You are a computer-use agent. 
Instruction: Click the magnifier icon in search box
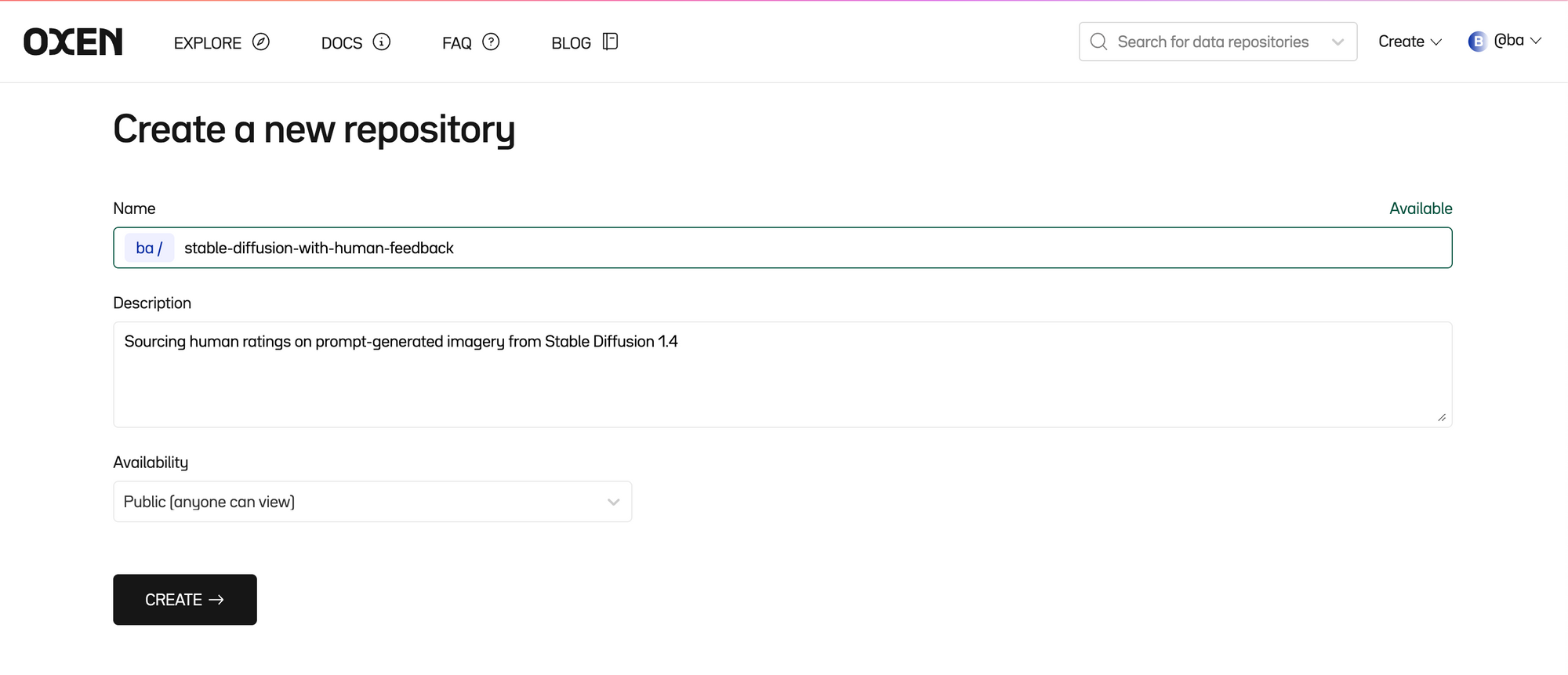[1099, 42]
